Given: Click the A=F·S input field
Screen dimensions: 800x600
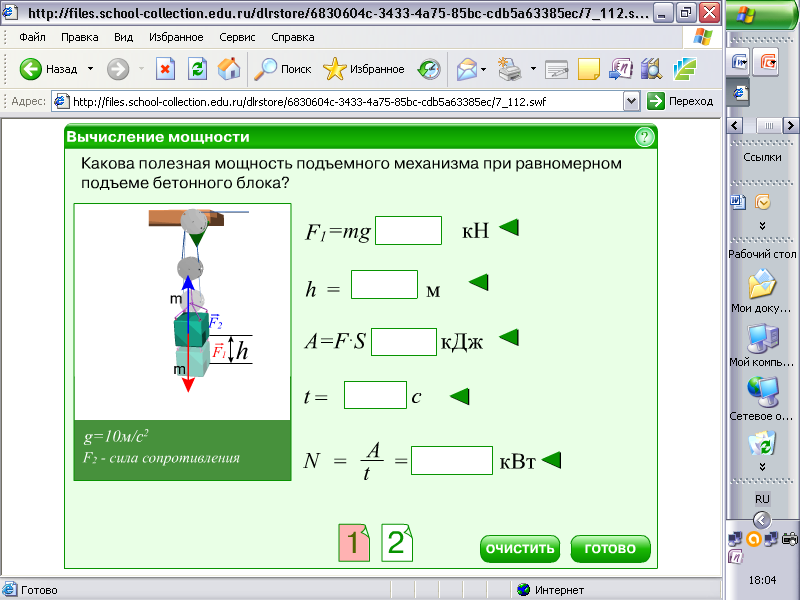Looking at the screenshot, I should click(404, 341).
